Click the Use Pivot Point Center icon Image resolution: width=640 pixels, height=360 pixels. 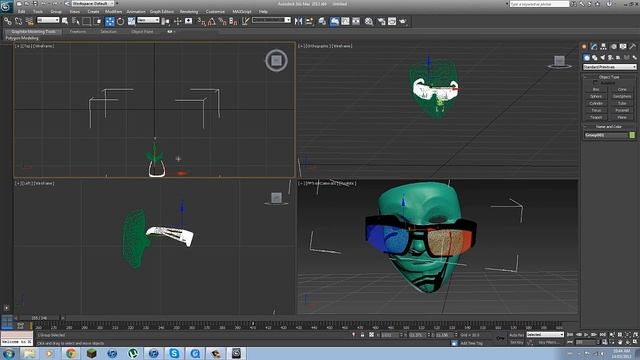click(166, 21)
